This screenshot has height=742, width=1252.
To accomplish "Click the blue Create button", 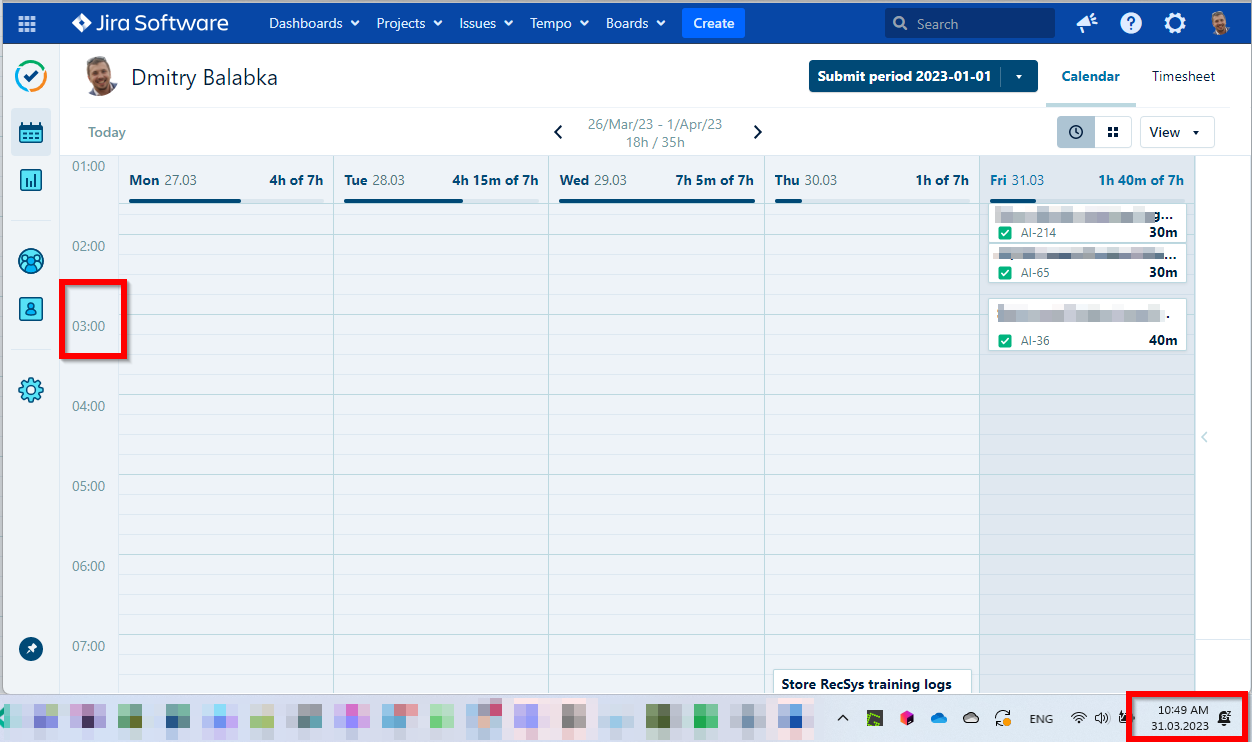I will [x=713, y=23].
